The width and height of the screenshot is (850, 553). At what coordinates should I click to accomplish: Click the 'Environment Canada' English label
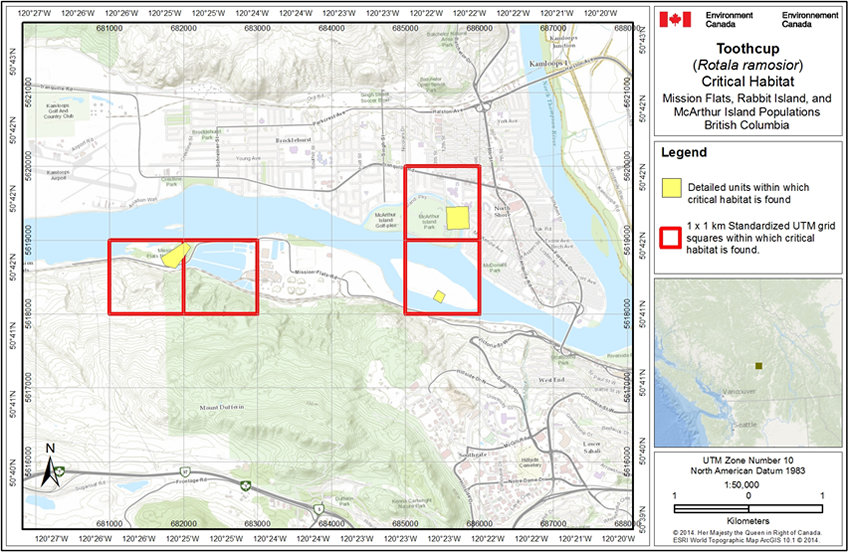point(729,20)
